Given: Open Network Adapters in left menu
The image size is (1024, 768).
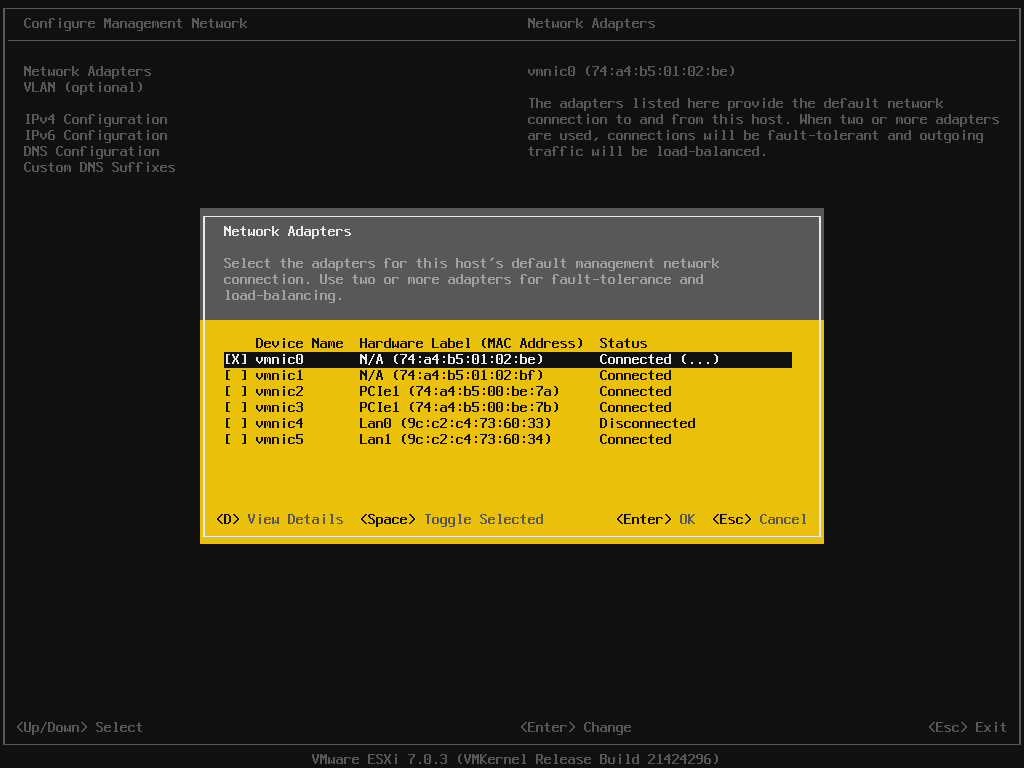Looking at the screenshot, I should click(x=87, y=71).
